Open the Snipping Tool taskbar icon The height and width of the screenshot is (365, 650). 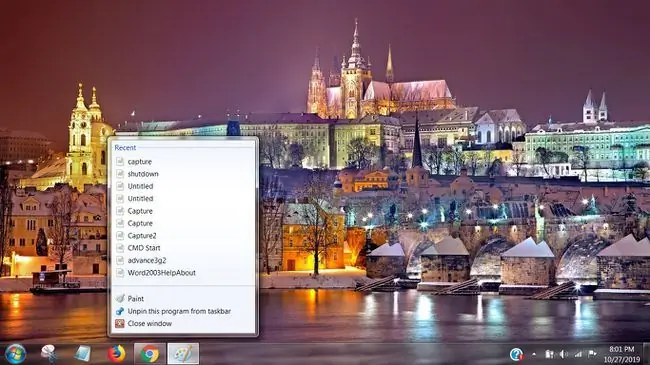click(49, 354)
